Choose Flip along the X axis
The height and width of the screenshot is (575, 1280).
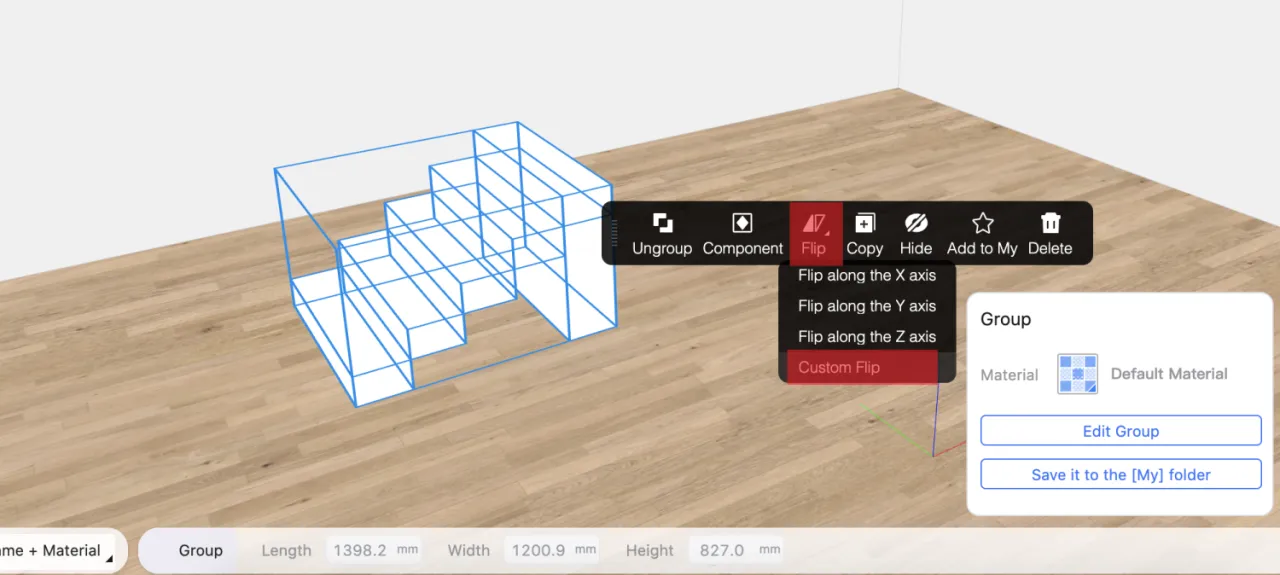pos(866,275)
